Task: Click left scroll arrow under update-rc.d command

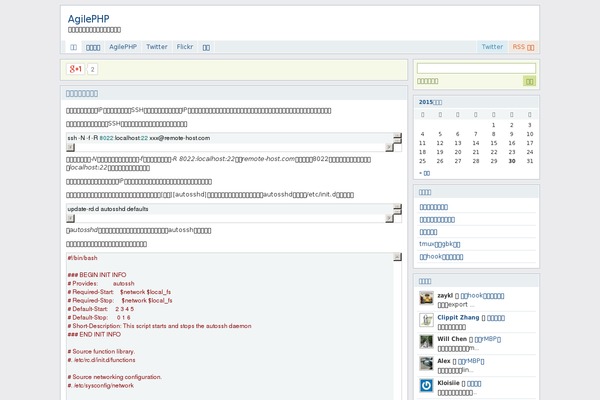Action: (70, 218)
